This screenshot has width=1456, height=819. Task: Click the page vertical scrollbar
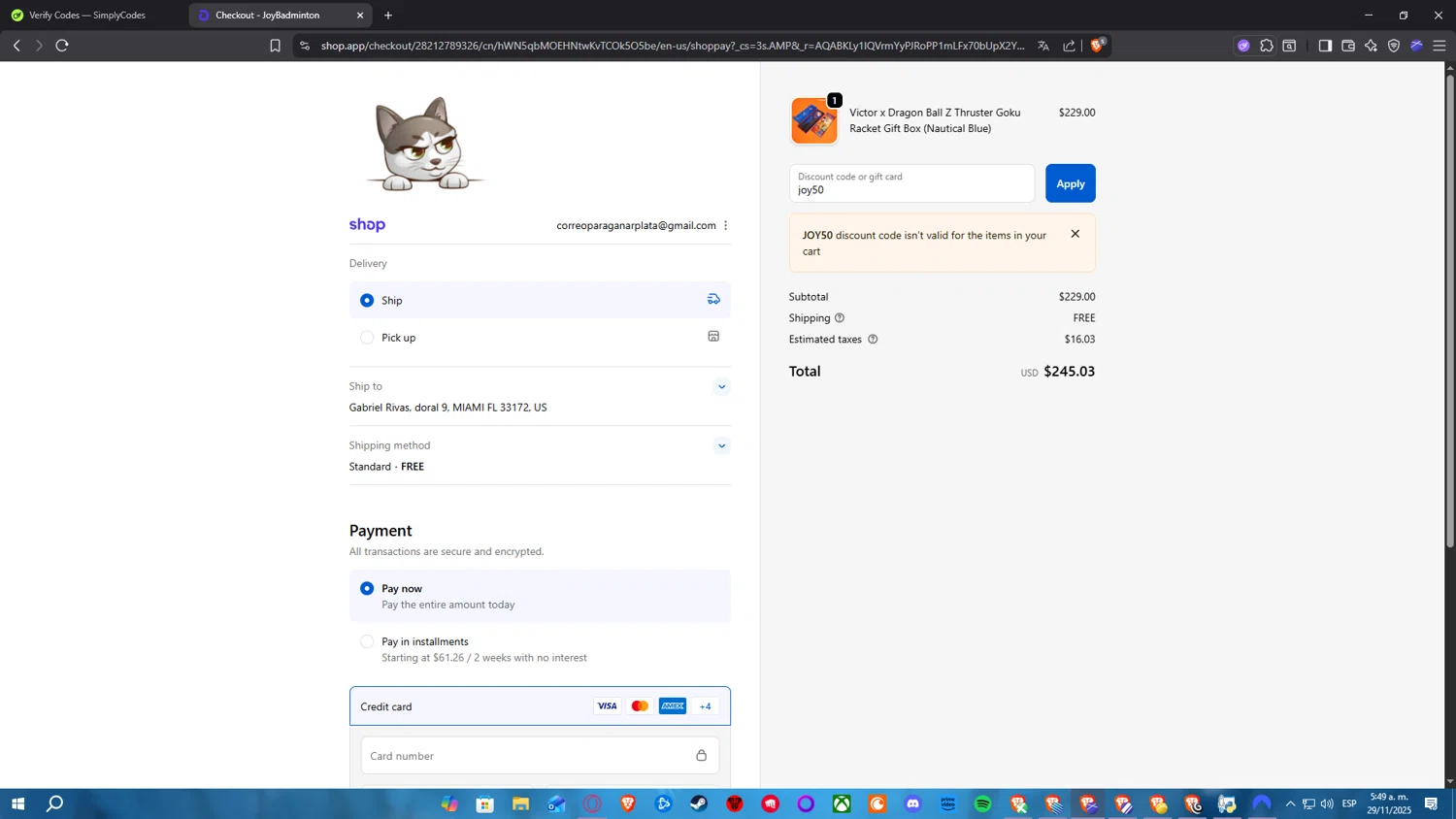coord(1450,311)
